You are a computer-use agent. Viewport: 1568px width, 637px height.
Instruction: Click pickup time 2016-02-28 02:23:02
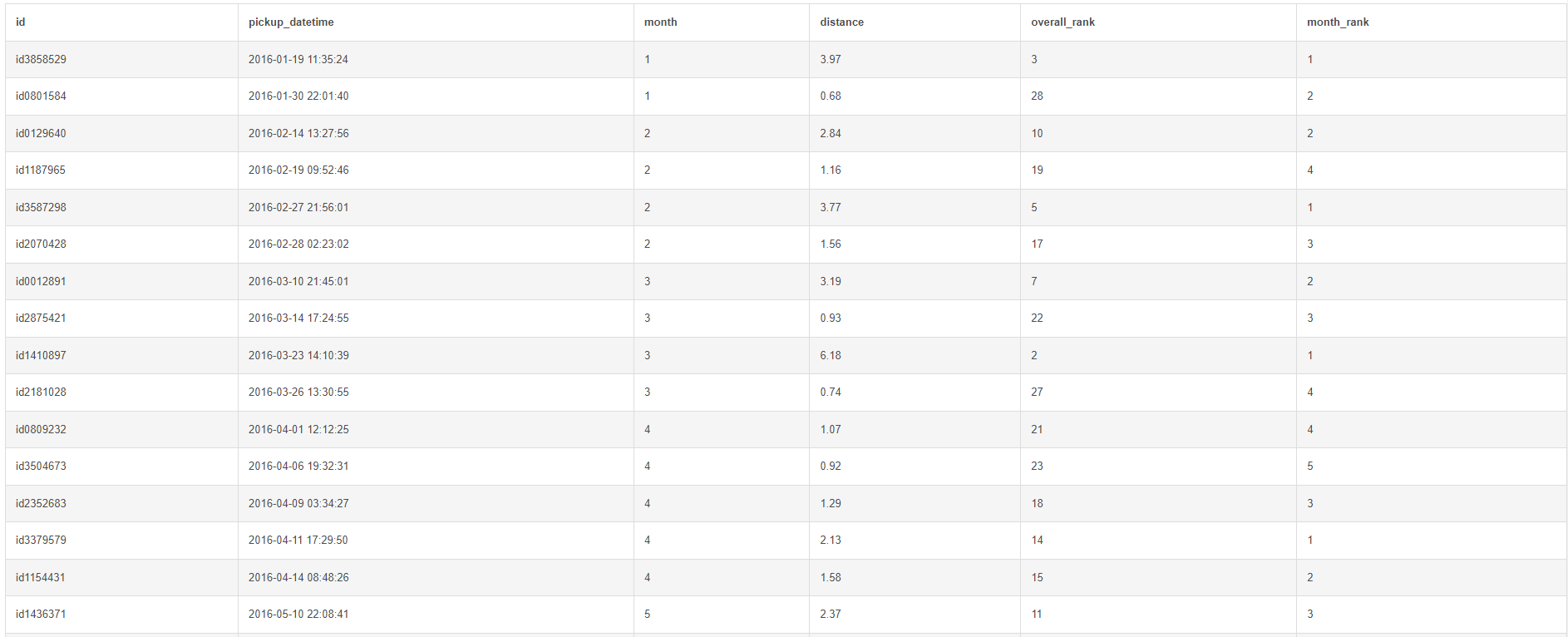coord(298,244)
